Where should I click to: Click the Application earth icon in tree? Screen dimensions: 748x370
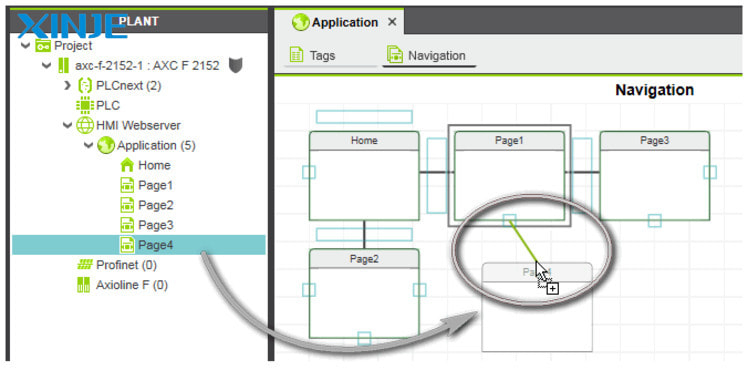(x=106, y=145)
